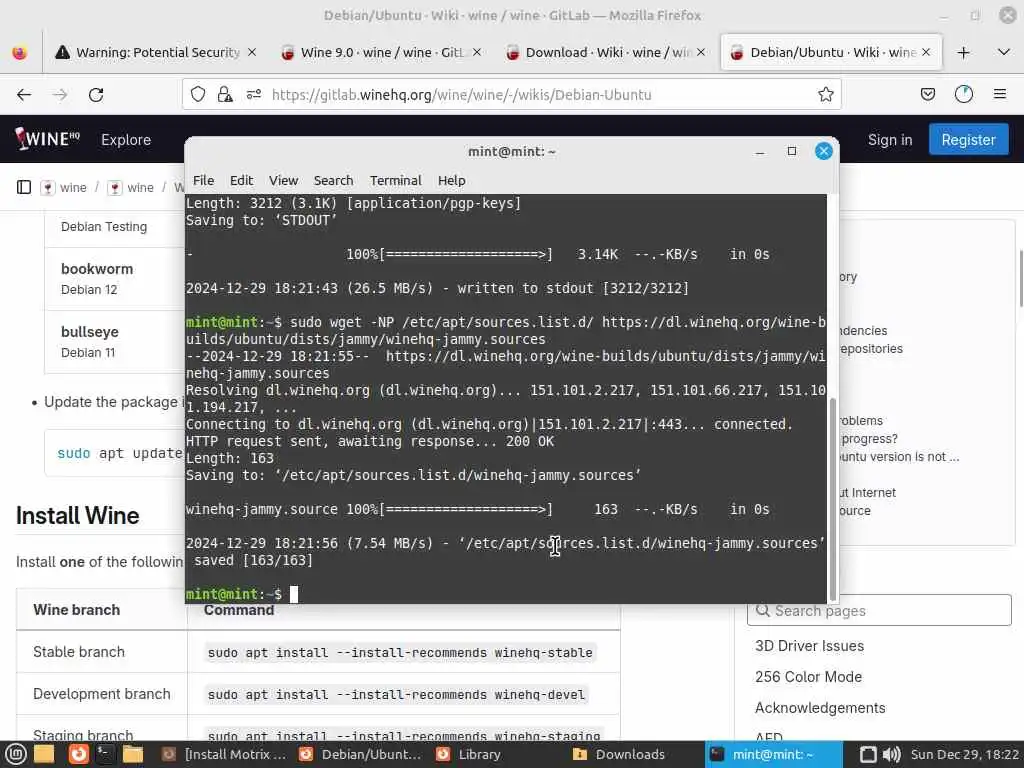Open the 3D Driver Issues wiki page
Viewport: 1024px width, 768px height.
pos(809,646)
